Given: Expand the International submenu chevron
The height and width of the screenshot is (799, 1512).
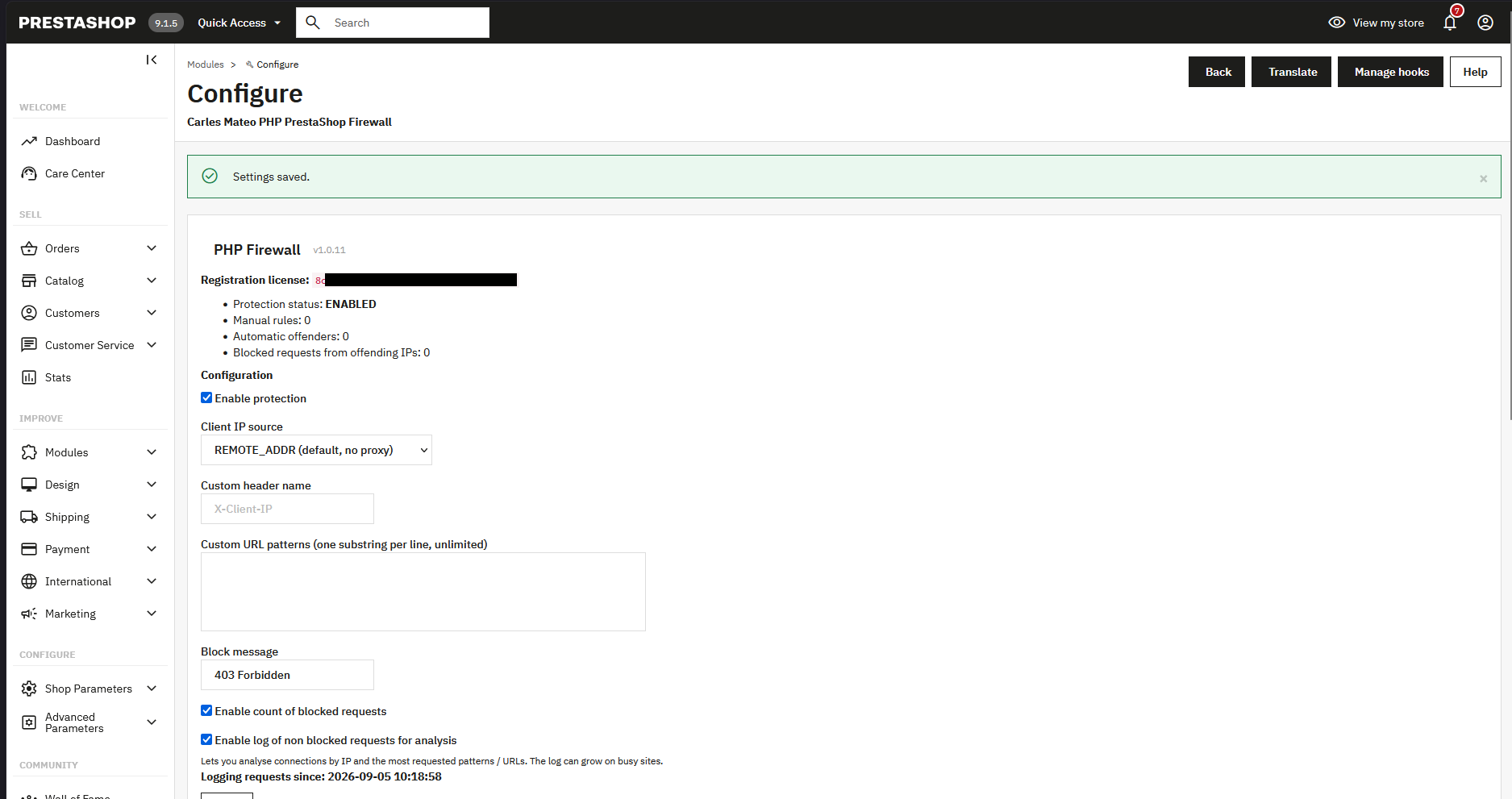Looking at the screenshot, I should tap(152, 581).
